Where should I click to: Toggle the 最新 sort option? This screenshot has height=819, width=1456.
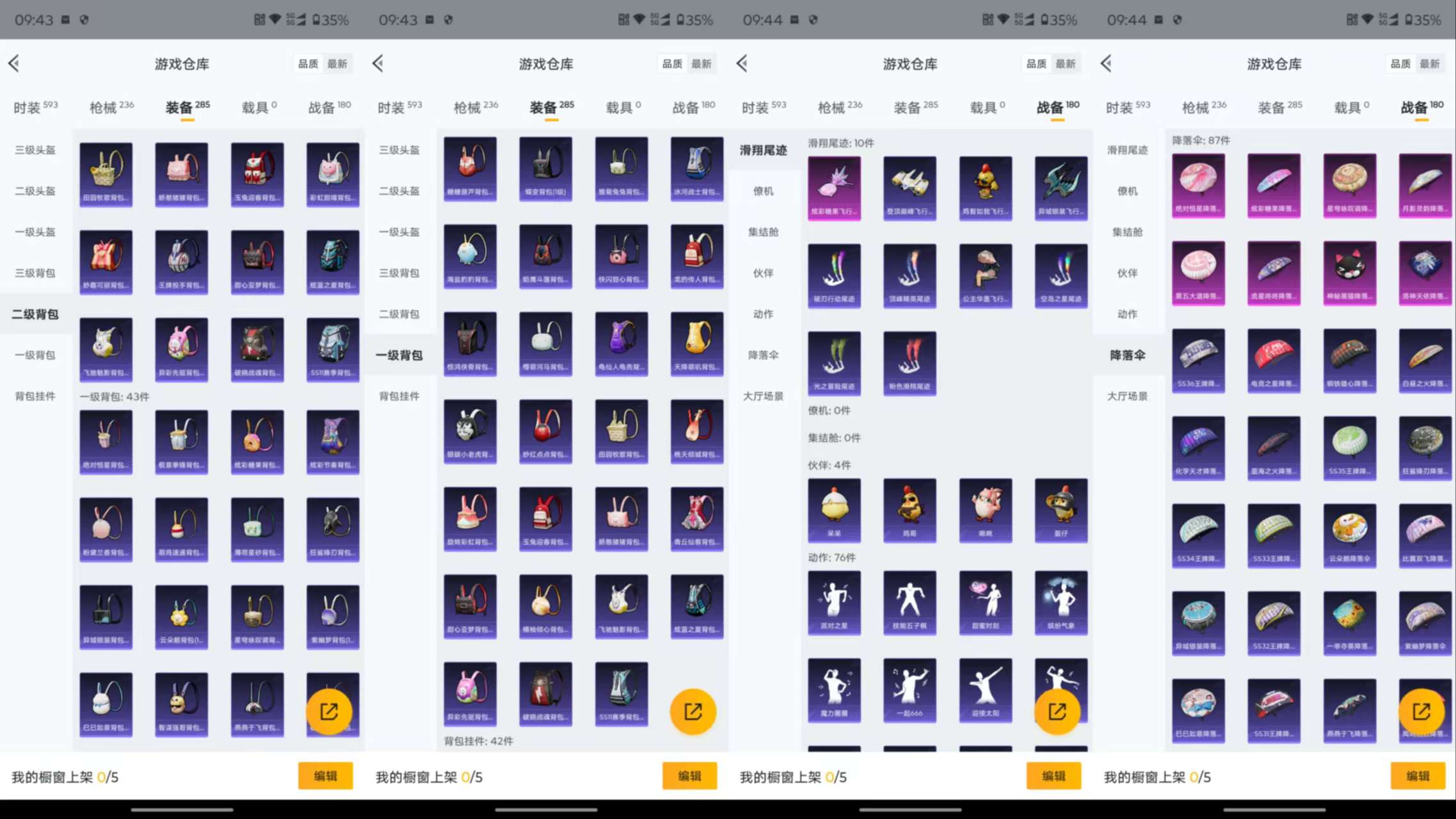337,63
